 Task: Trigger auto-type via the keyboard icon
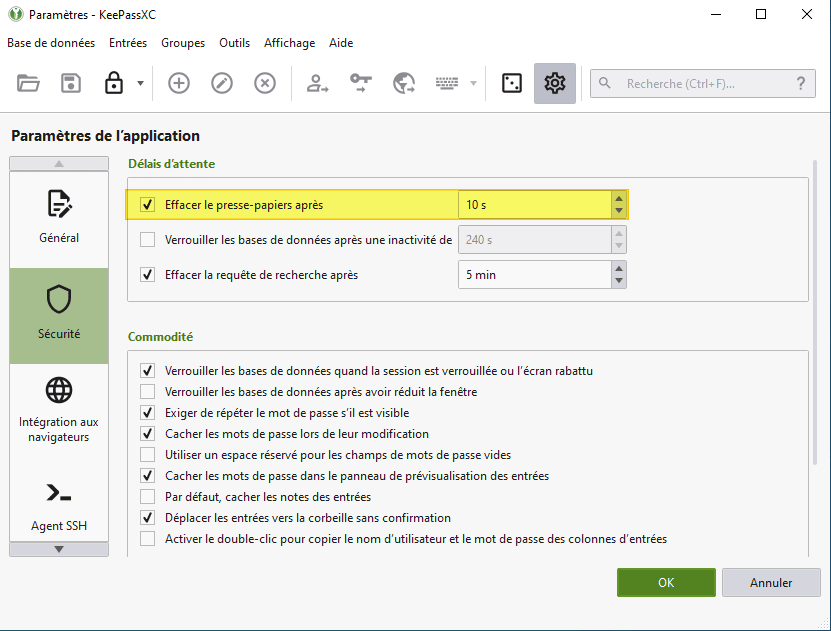(x=448, y=83)
